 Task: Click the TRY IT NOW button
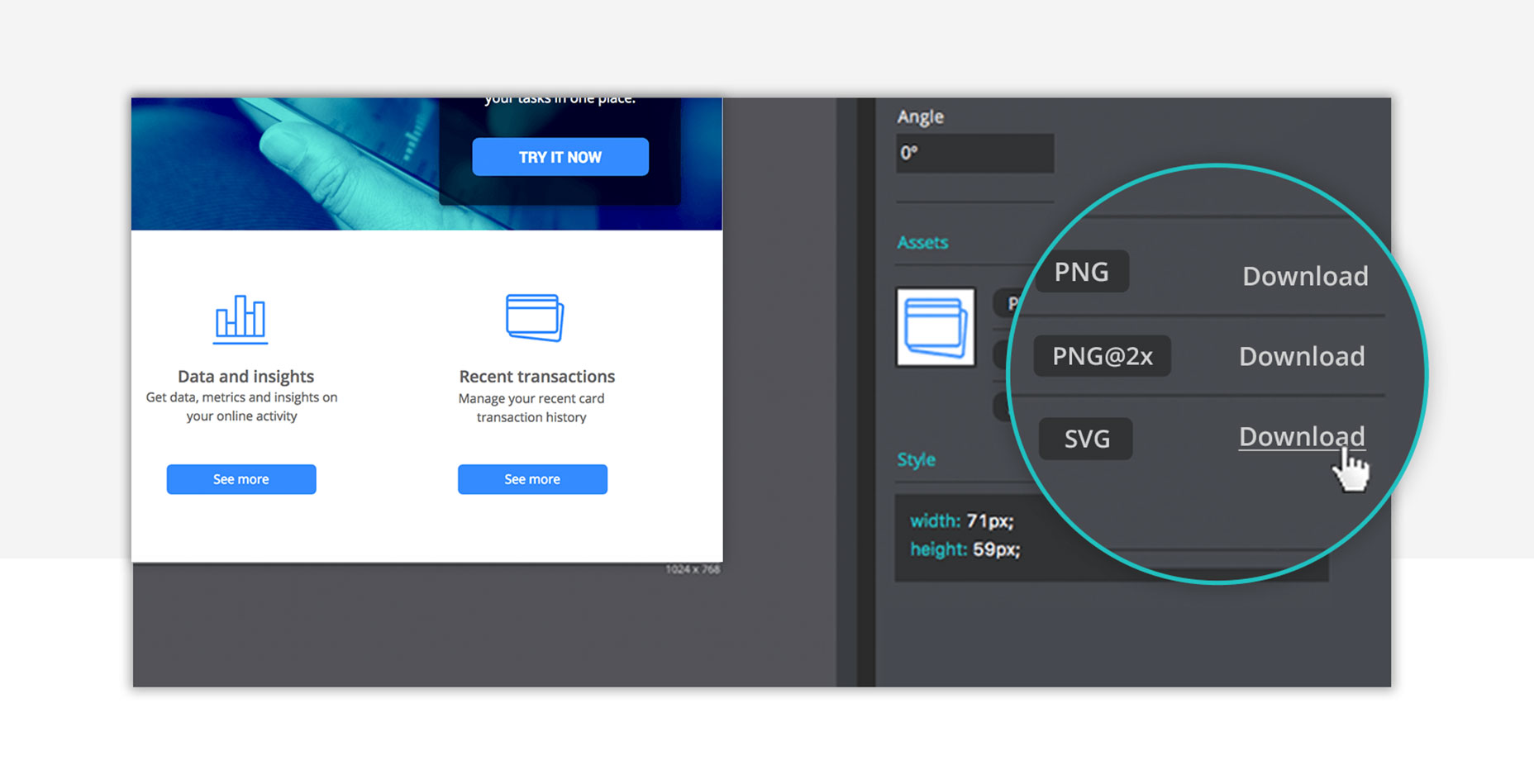pos(560,157)
